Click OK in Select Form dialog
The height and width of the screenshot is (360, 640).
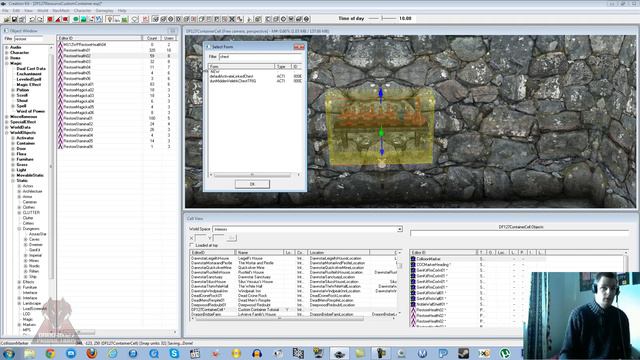pyautogui.click(x=252, y=184)
